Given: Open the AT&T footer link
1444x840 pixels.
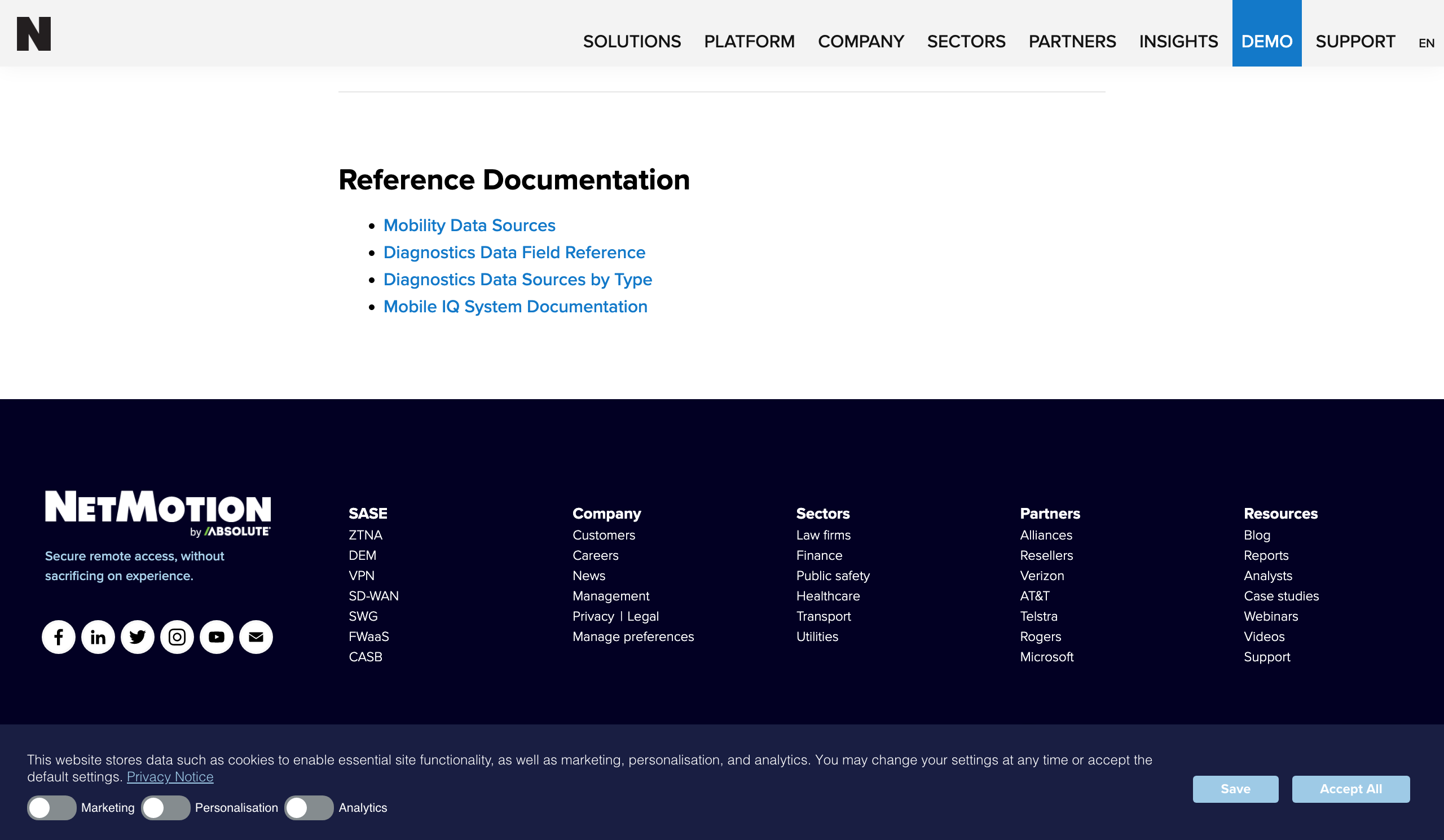Looking at the screenshot, I should (x=1035, y=596).
